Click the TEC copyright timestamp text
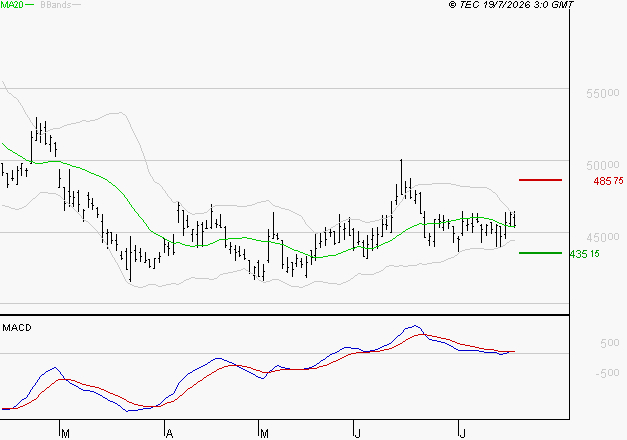This screenshot has height=440, width=627. tap(511, 5)
